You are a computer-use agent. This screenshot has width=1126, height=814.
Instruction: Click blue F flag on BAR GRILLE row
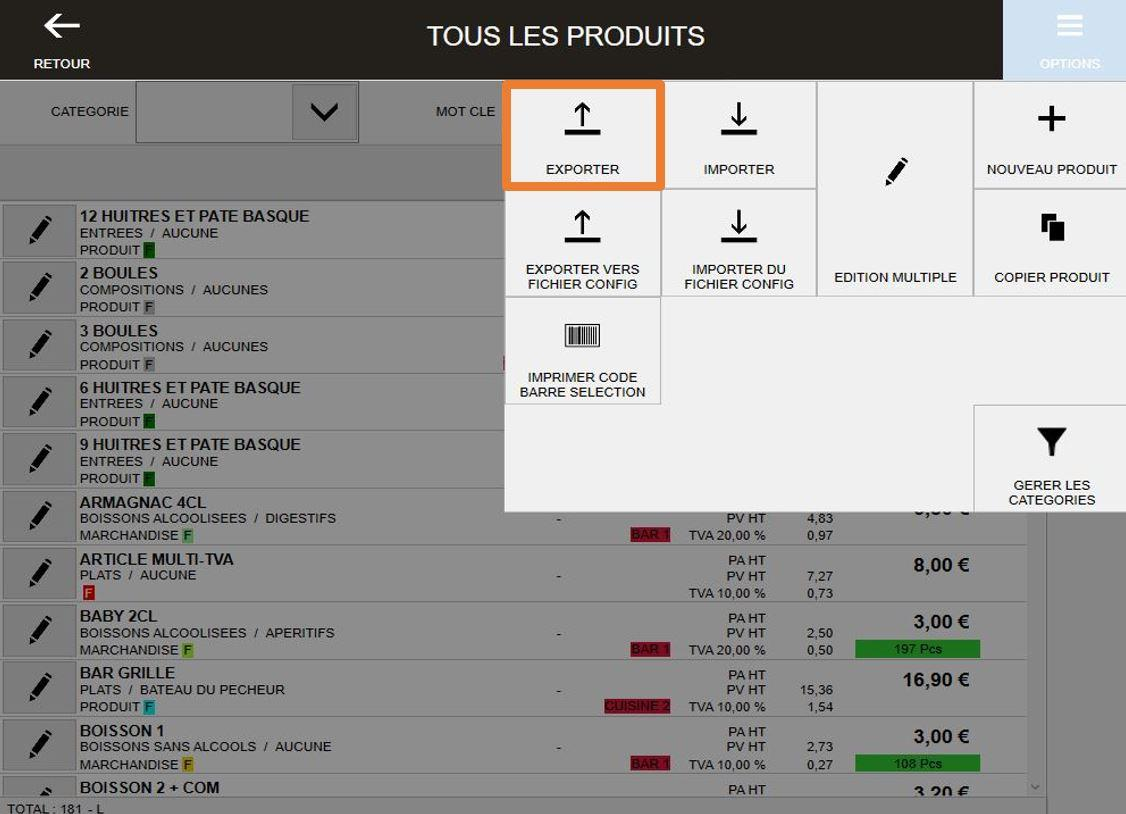tap(149, 706)
